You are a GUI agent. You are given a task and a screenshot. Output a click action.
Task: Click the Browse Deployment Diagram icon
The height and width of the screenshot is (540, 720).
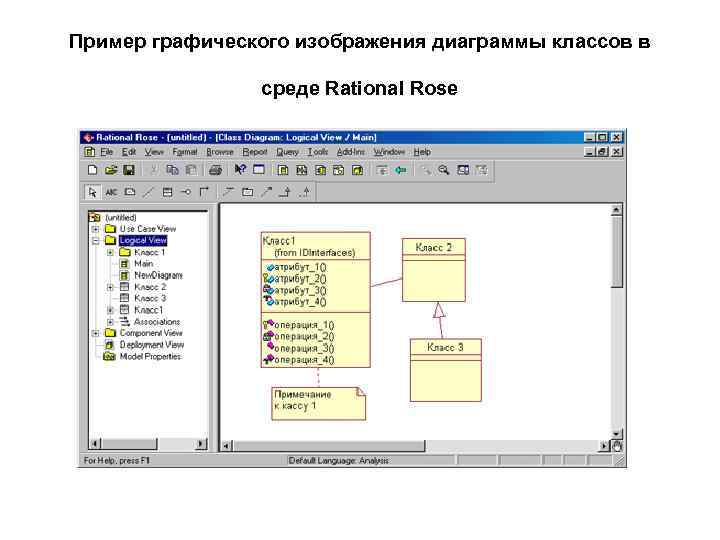pyautogui.click(x=357, y=170)
